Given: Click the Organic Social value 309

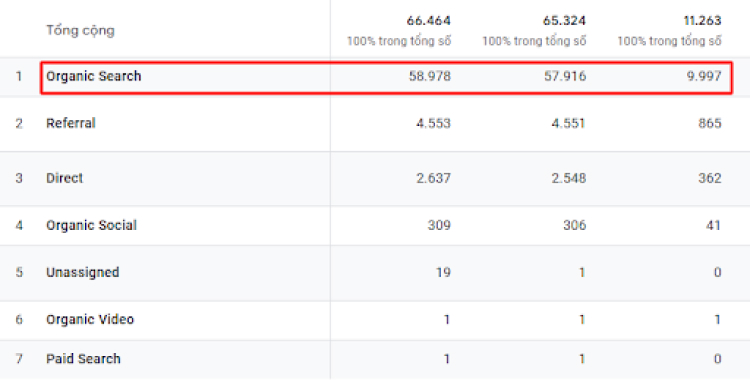Looking at the screenshot, I should click(x=439, y=225).
